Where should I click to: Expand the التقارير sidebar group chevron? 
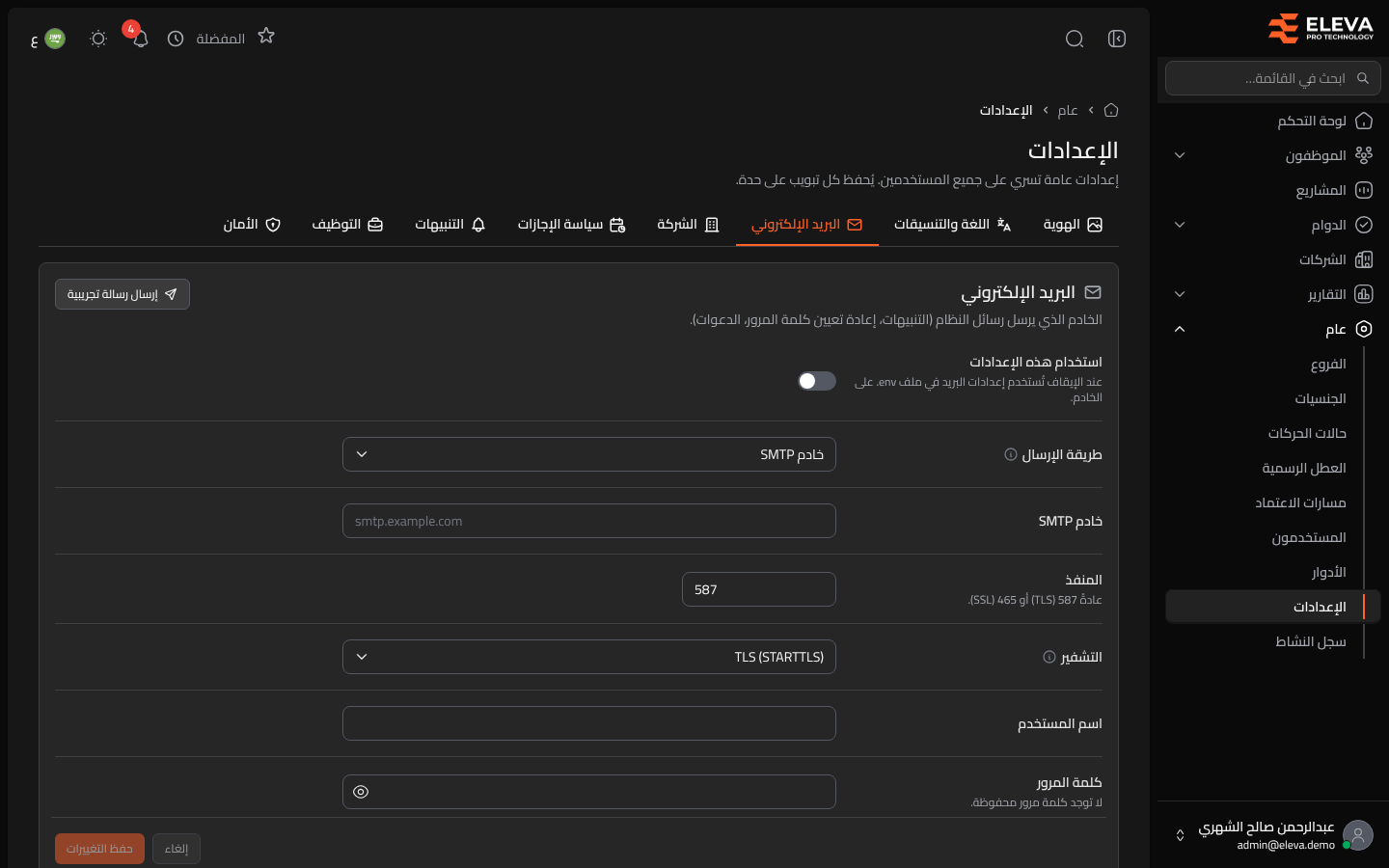1180,294
